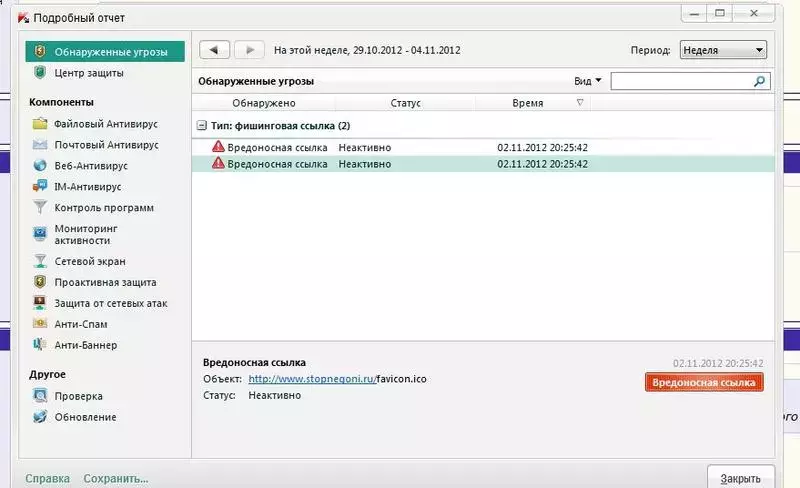
Task: Click the Сохранить... link
Action: coord(116,479)
